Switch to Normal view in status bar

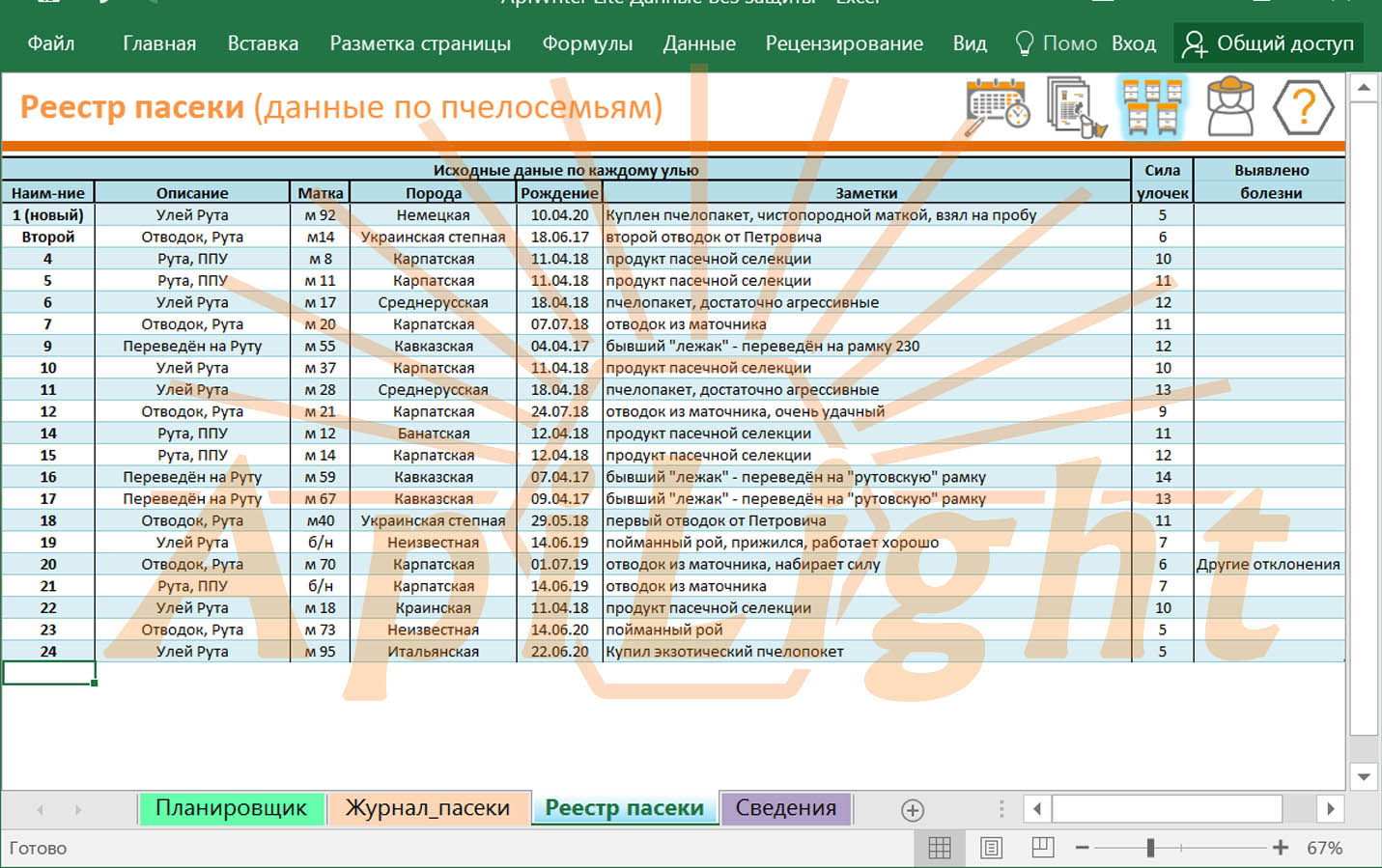pyautogui.click(x=939, y=848)
